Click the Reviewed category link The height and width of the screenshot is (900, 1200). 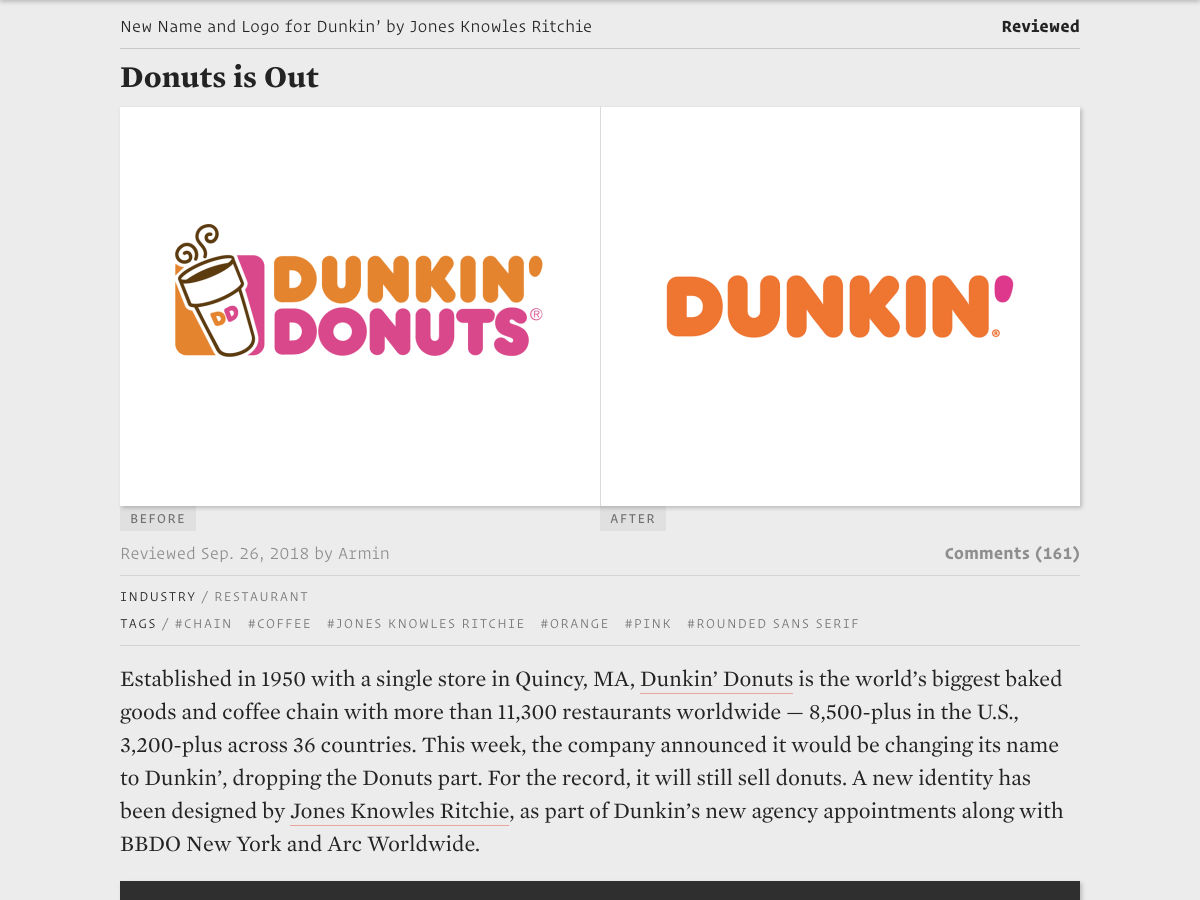(1040, 26)
